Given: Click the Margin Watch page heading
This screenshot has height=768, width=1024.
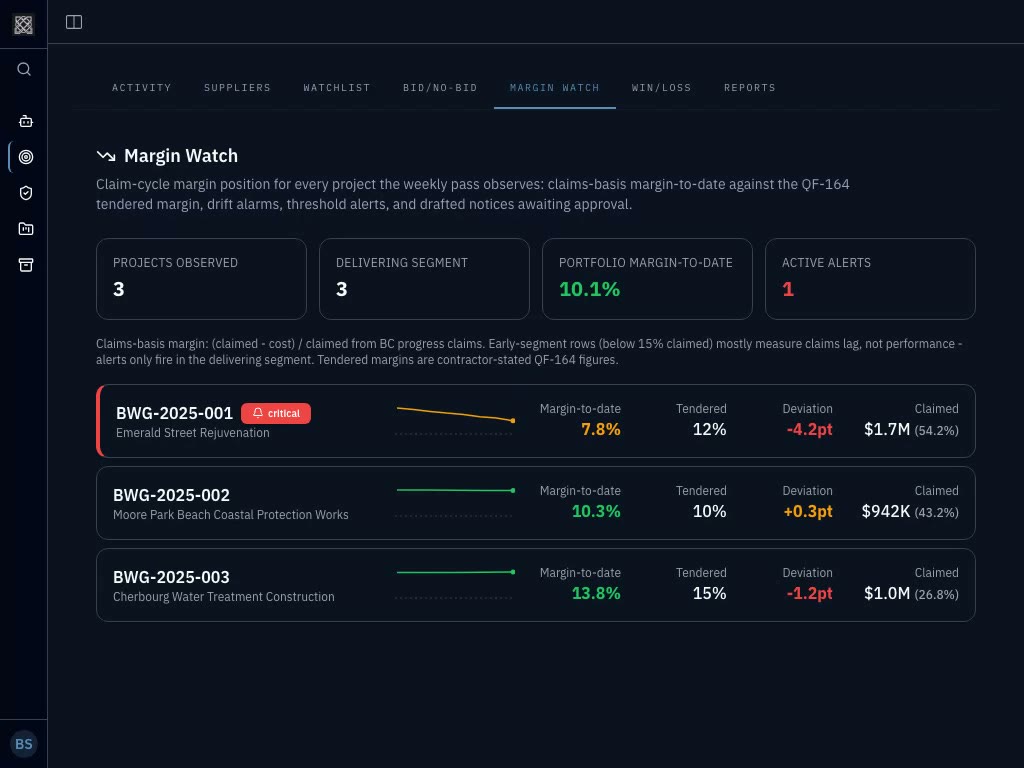Looking at the screenshot, I should (181, 155).
